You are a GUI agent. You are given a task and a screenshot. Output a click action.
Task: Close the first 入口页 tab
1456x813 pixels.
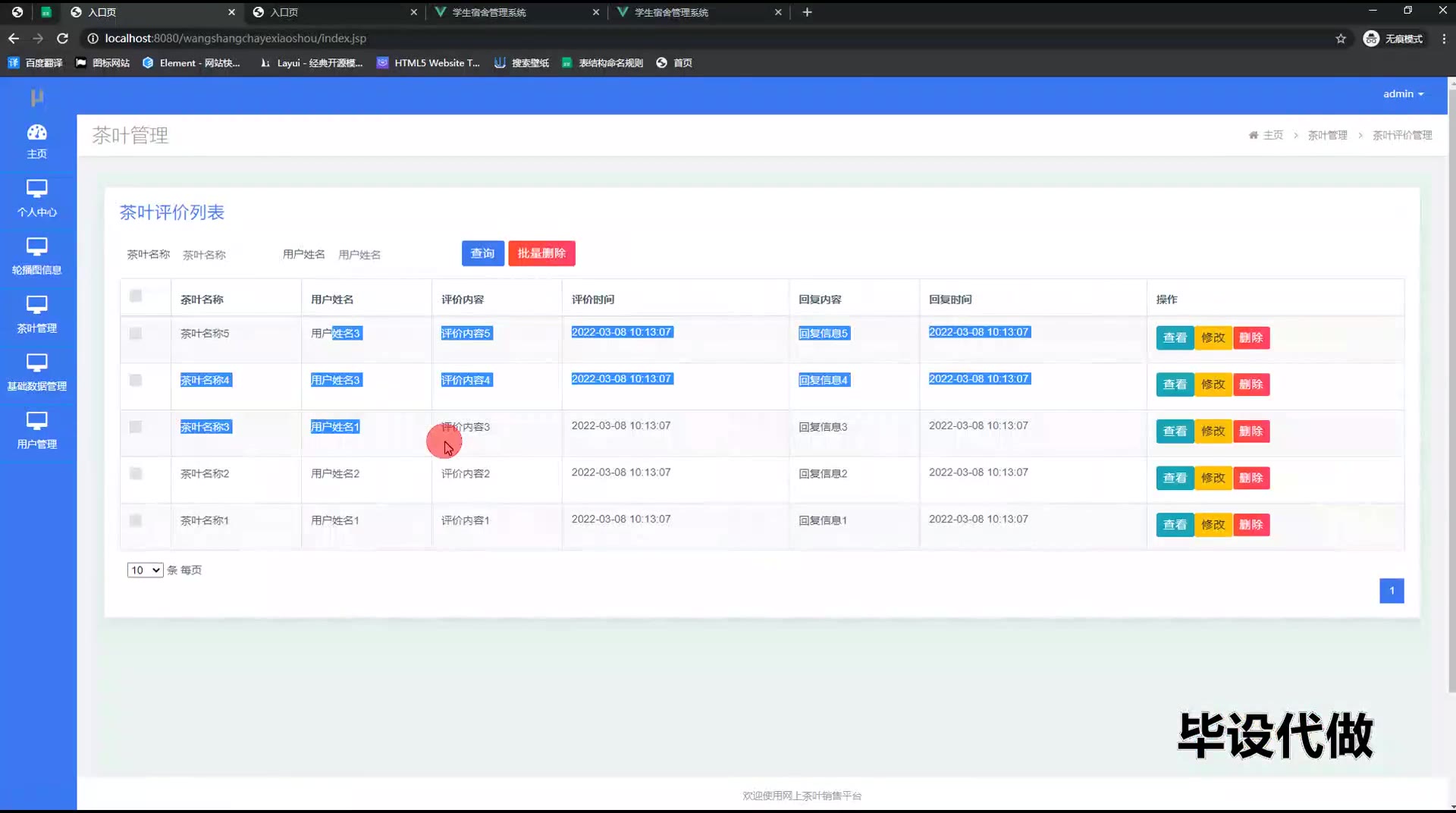click(231, 12)
